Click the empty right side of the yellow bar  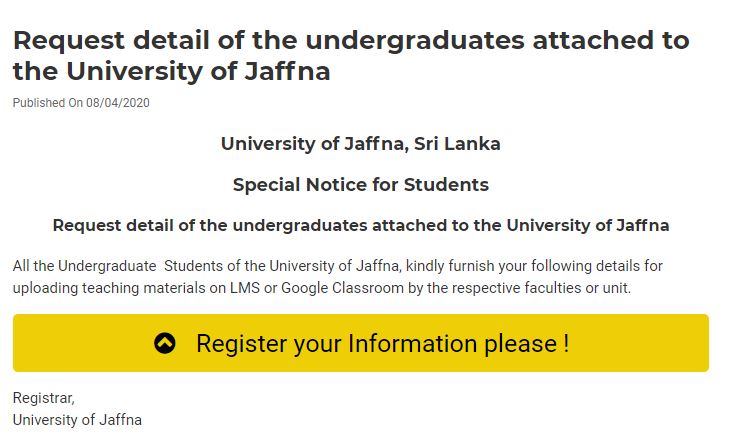(x=638, y=343)
